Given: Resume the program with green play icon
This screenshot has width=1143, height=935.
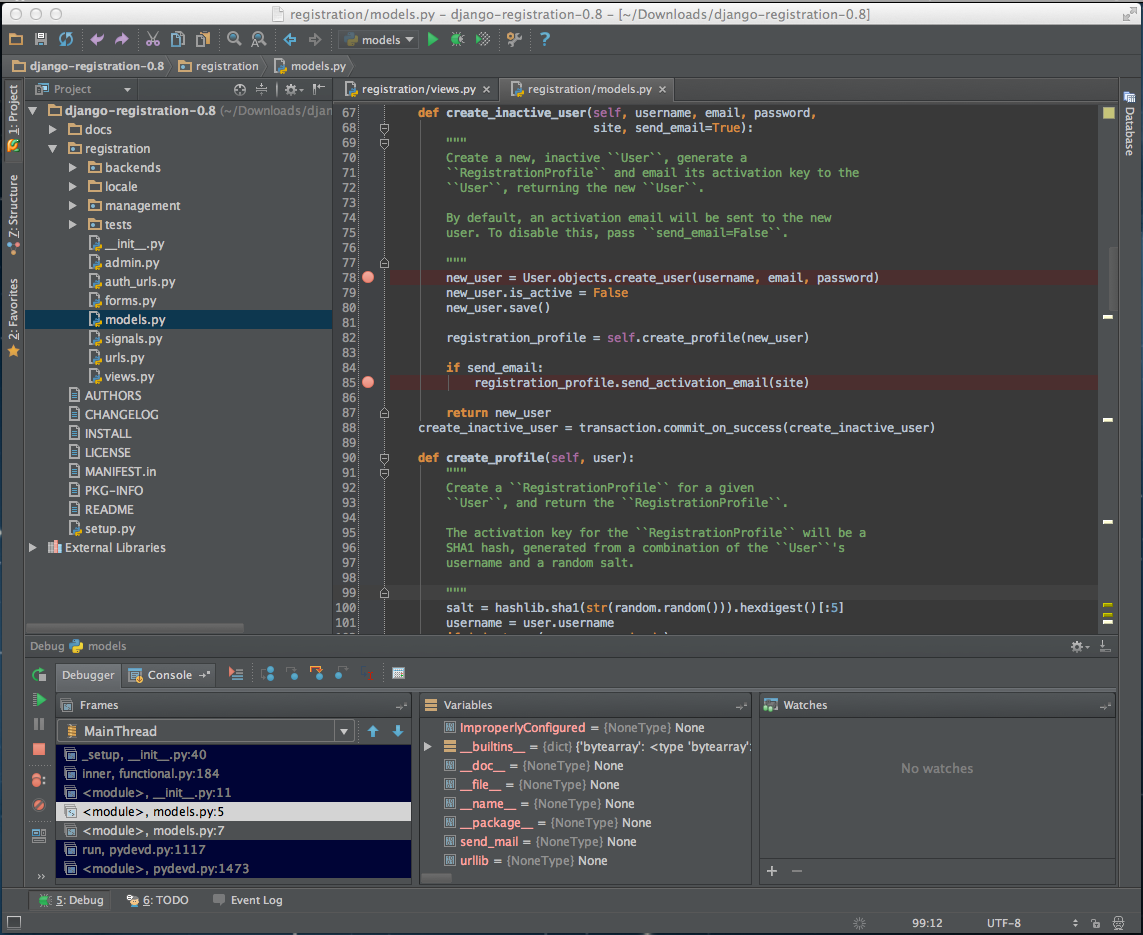Looking at the screenshot, I should [39, 700].
